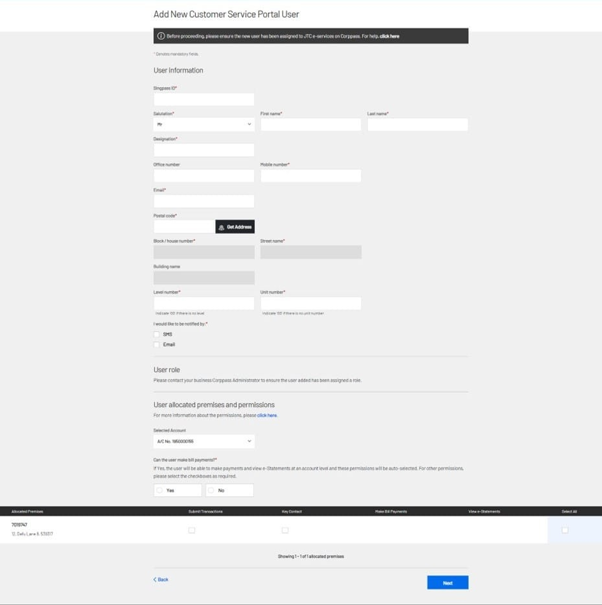Click 'Showing 1 - 1 of 1 allocated premises' text
Screen dimensions: 602x605
[x=311, y=556]
